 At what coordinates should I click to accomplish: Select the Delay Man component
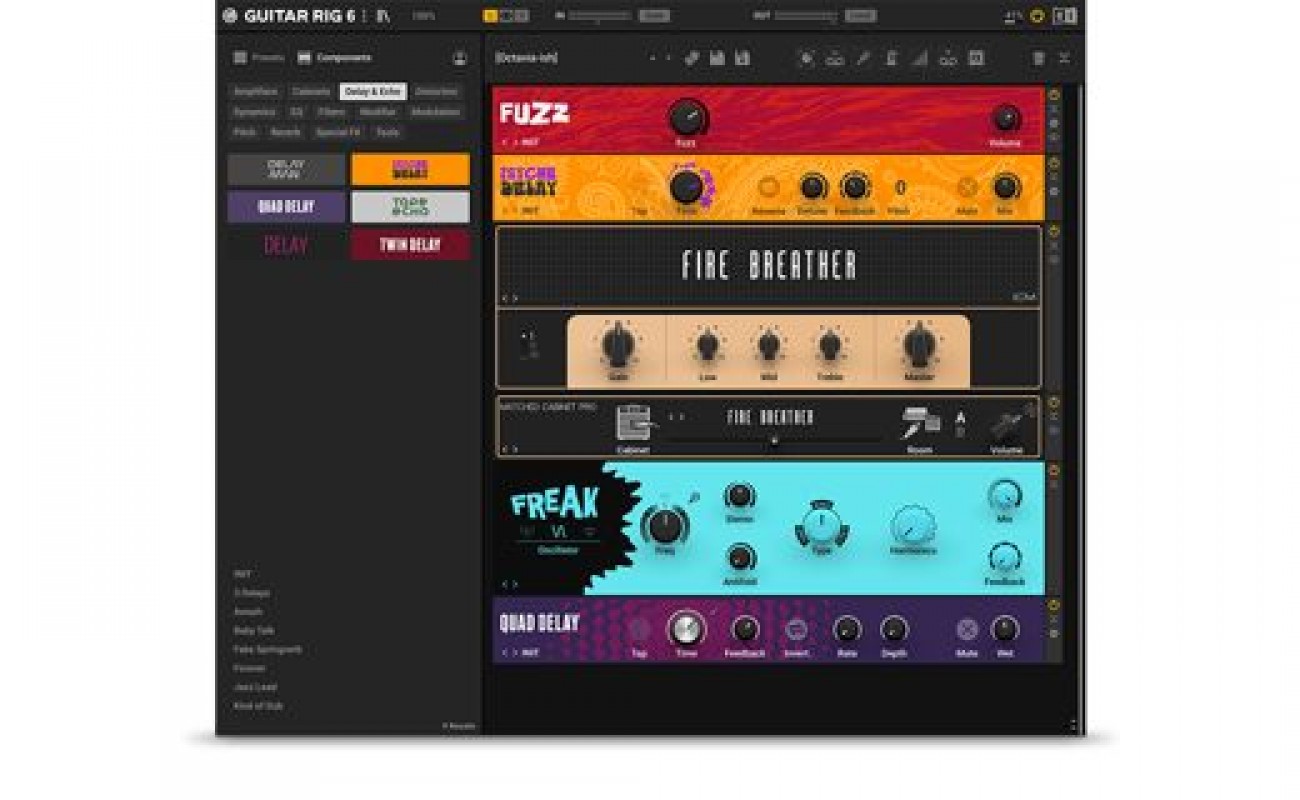click(x=286, y=169)
